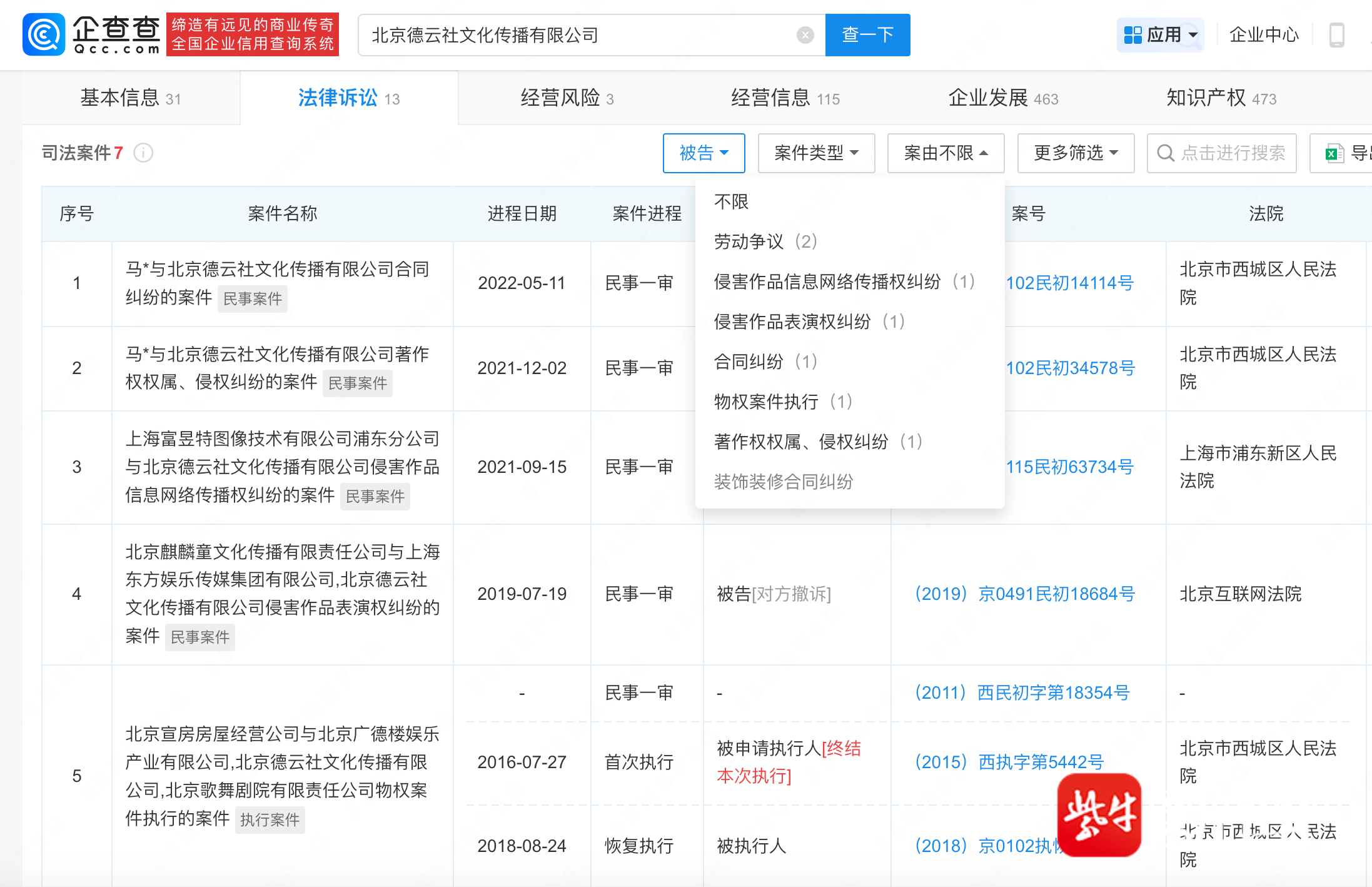
Task: Collapse the 案由不限 dropdown
Action: 945,153
